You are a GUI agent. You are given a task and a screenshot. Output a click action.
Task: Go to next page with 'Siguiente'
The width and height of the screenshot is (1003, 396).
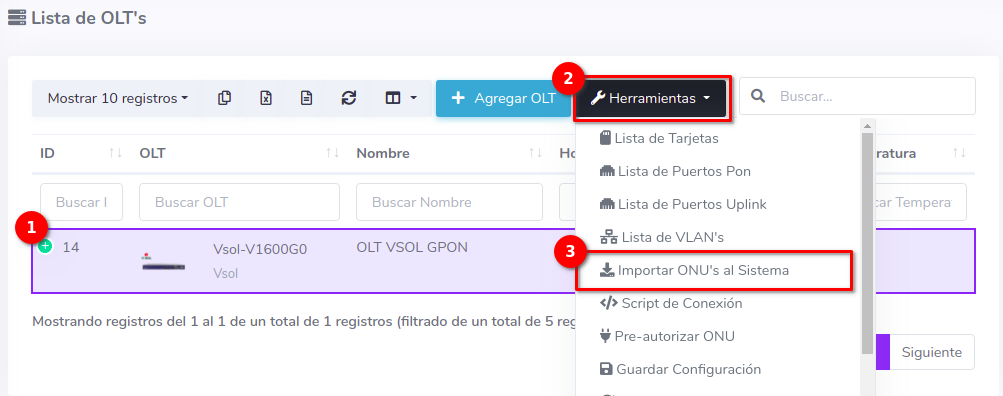coord(931,352)
